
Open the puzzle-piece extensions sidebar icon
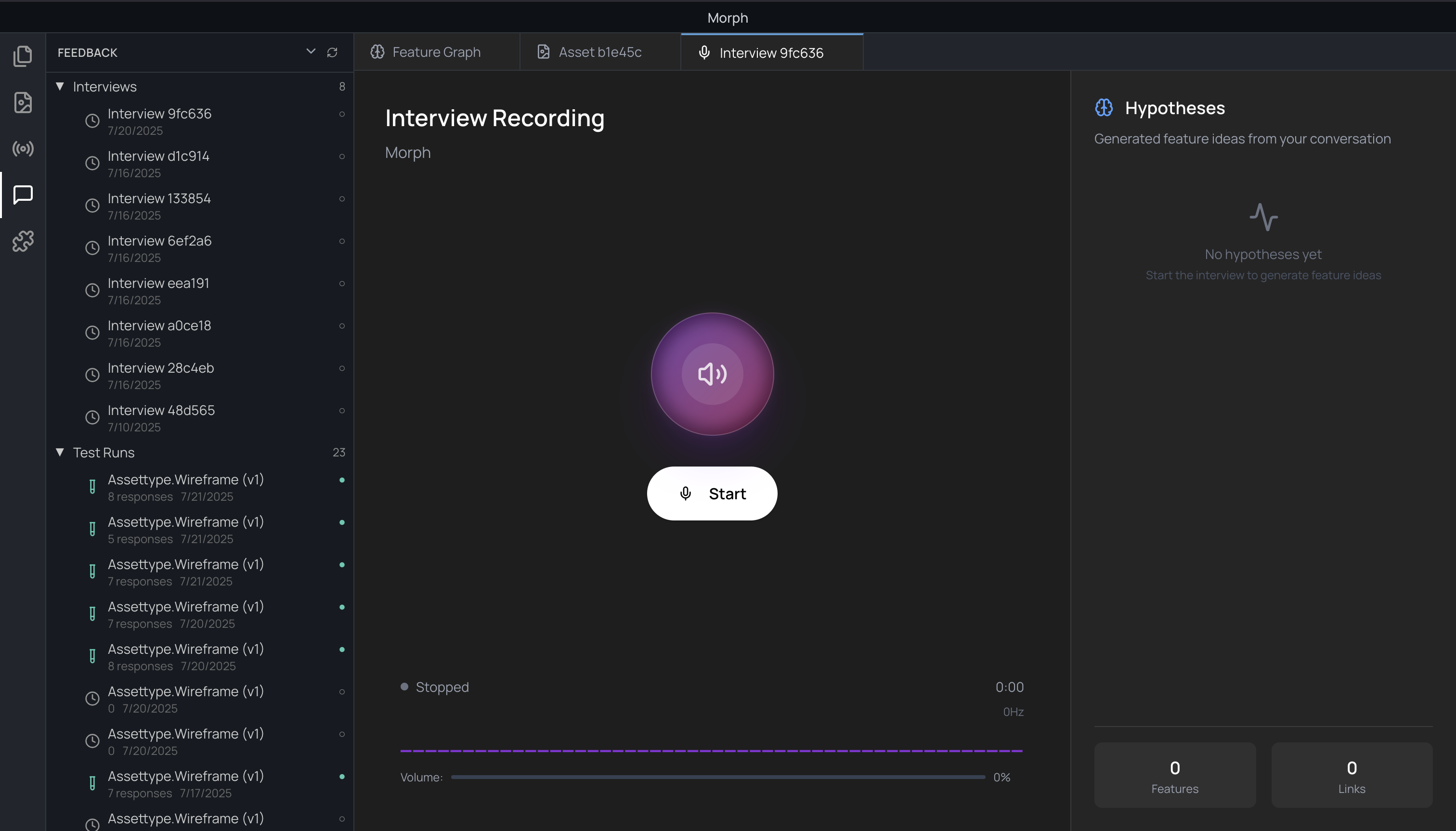coord(23,241)
